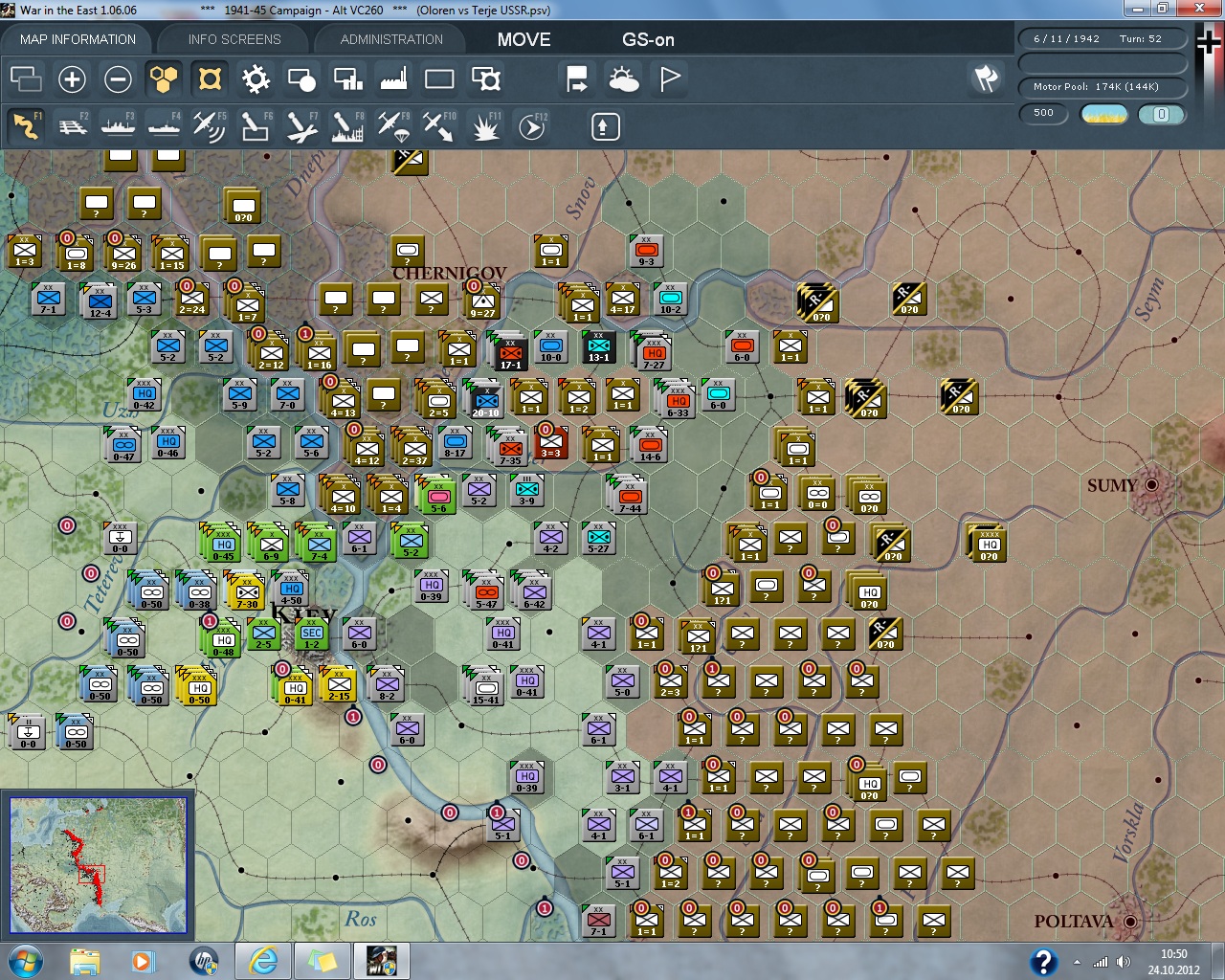The image size is (1225, 980).
Task: Select rail repair mode (F2)
Action: (72, 126)
